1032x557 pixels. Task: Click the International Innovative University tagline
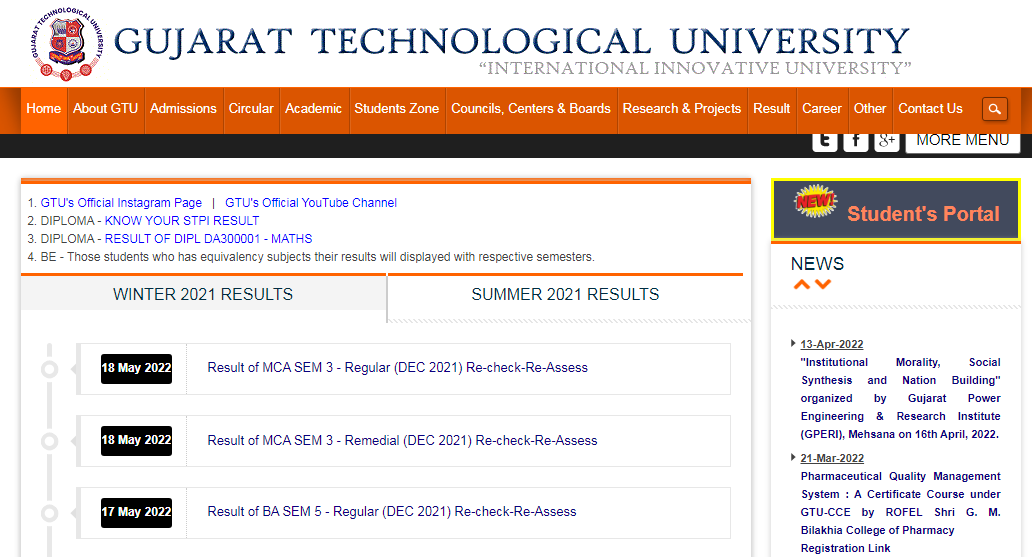(x=695, y=68)
